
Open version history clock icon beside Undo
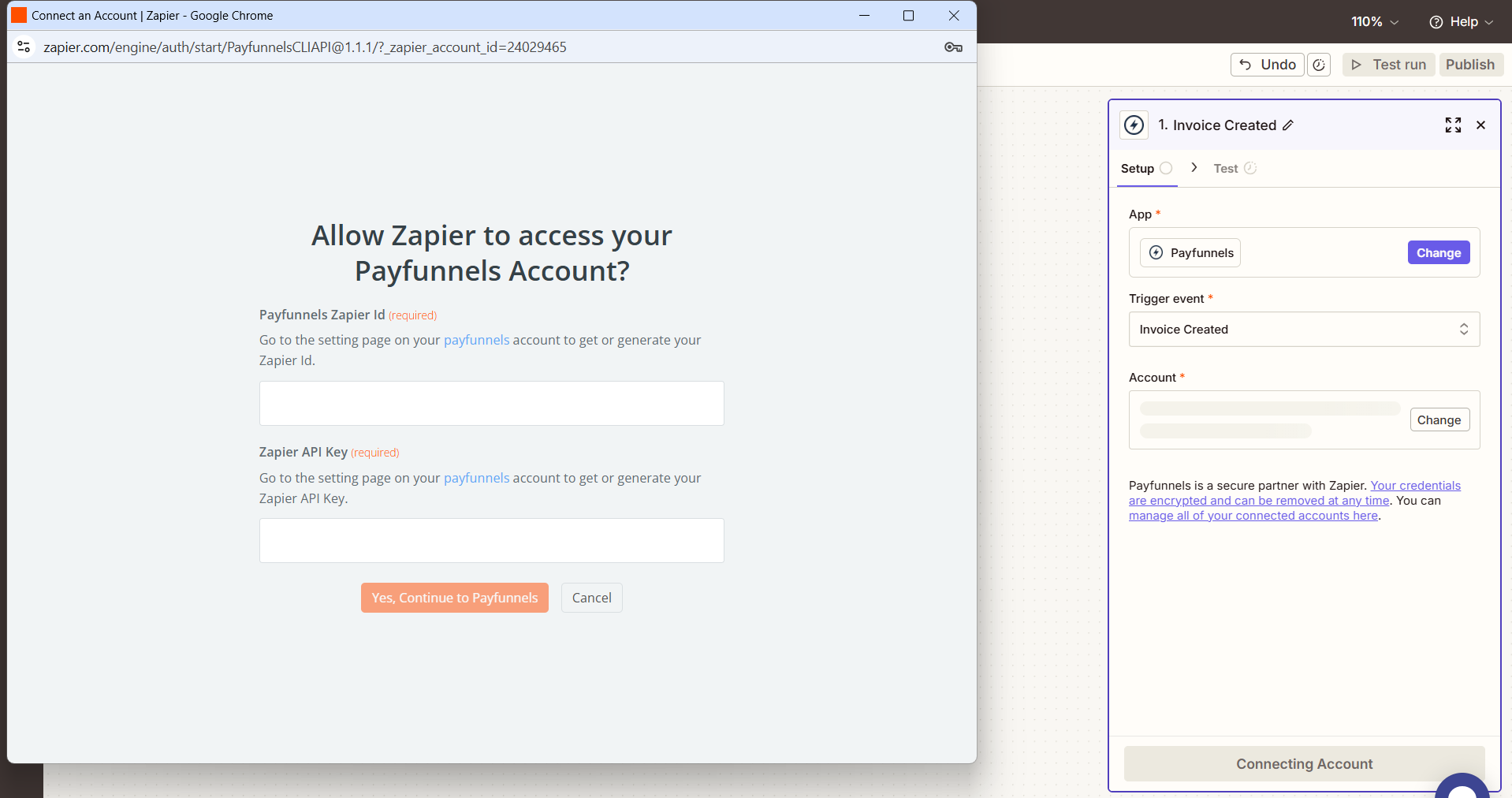point(1319,65)
